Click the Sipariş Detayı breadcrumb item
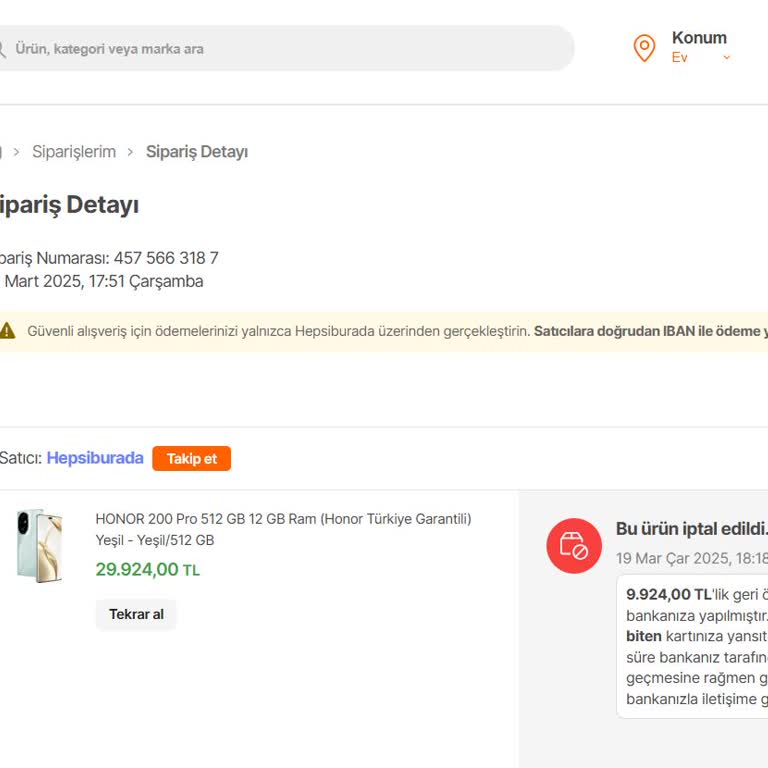 pos(197,151)
